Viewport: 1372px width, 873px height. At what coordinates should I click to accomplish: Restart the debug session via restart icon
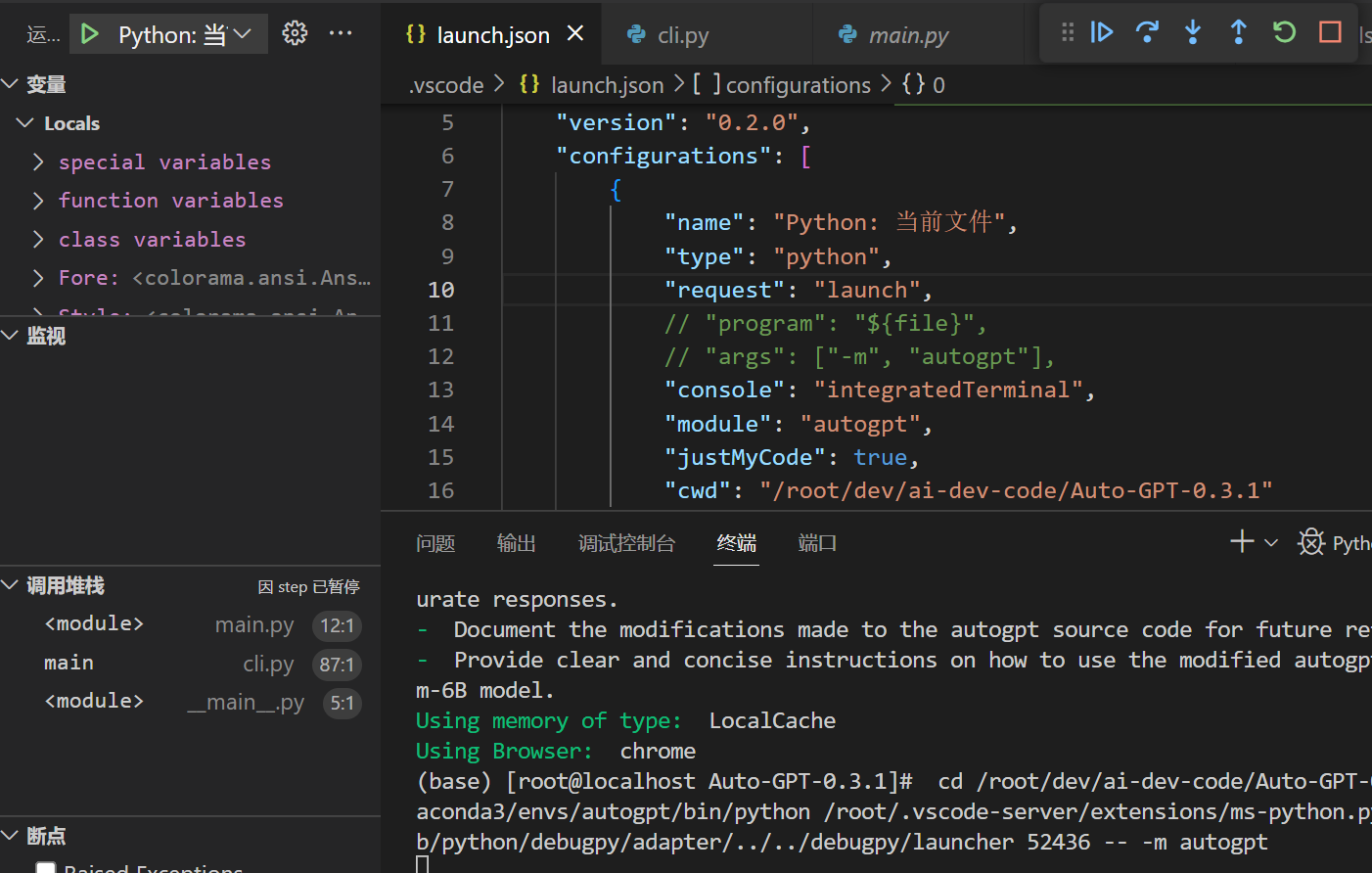(x=1283, y=31)
